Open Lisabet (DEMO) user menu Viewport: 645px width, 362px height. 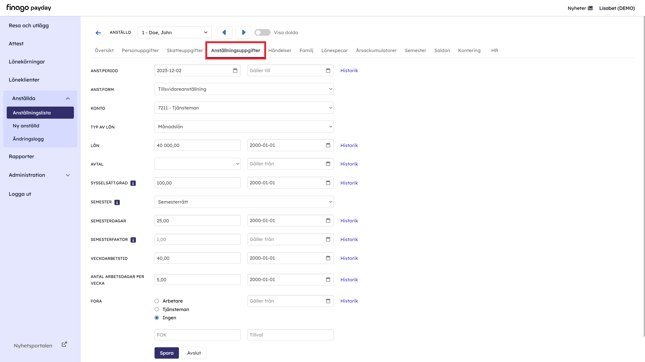coord(617,8)
